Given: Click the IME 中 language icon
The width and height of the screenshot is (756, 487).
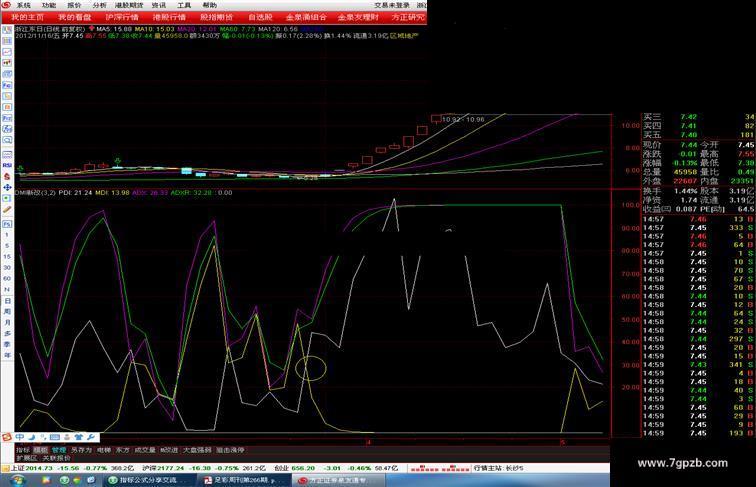Looking at the screenshot, I should (x=20, y=437).
